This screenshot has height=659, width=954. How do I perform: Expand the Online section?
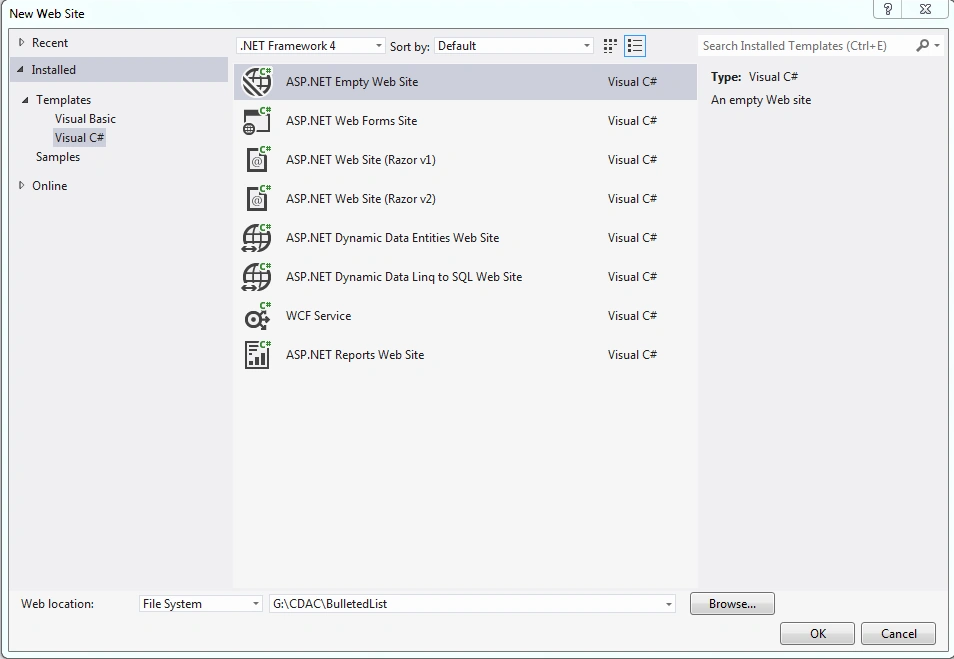[21, 185]
